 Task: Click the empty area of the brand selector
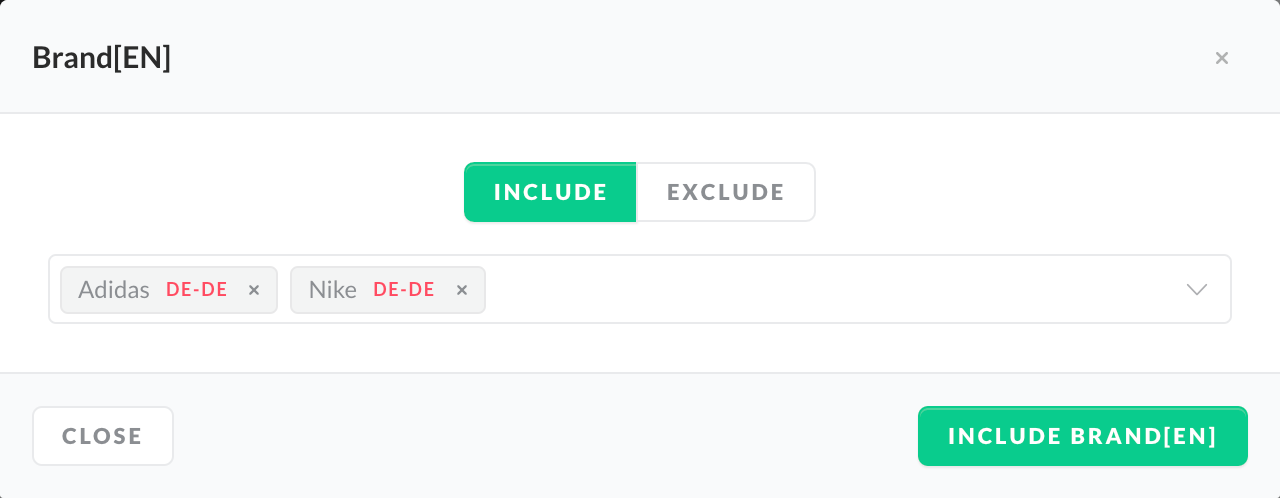pos(830,290)
